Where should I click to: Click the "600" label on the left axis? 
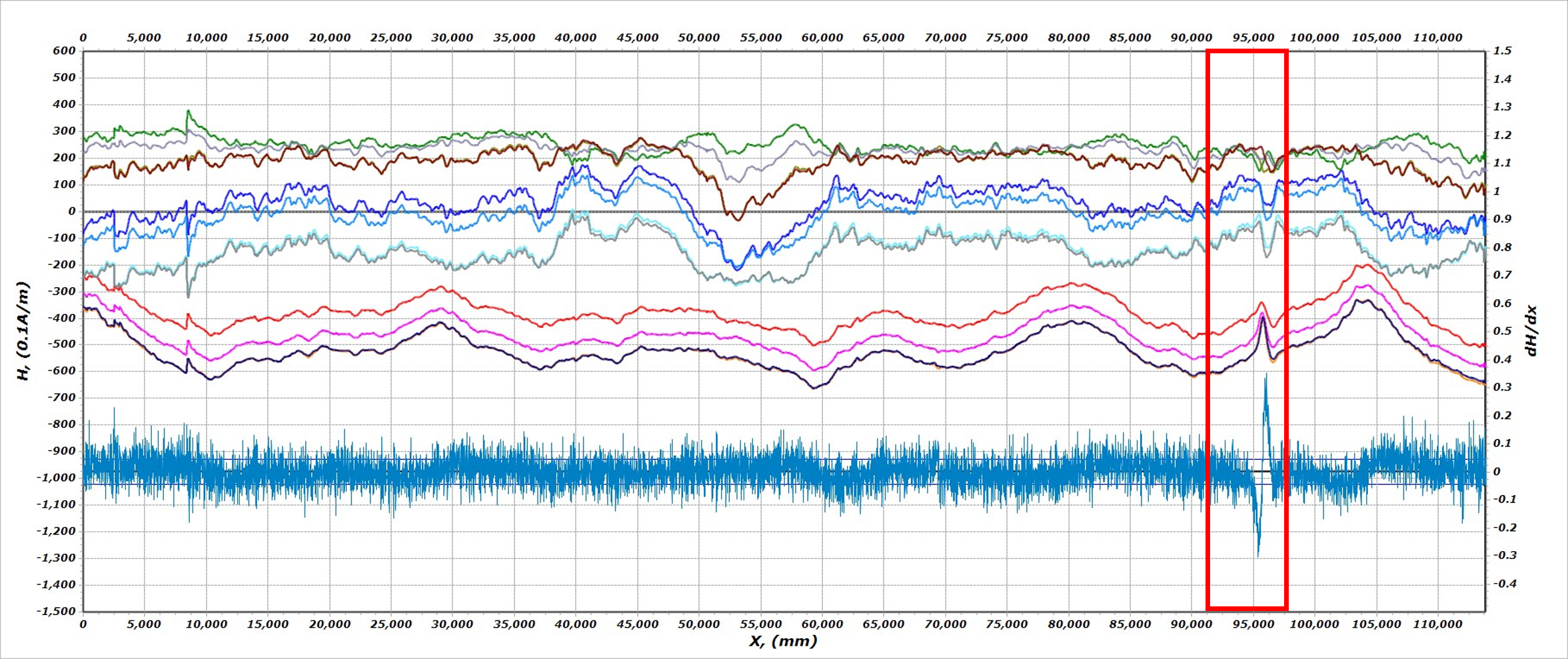pyautogui.click(x=64, y=51)
